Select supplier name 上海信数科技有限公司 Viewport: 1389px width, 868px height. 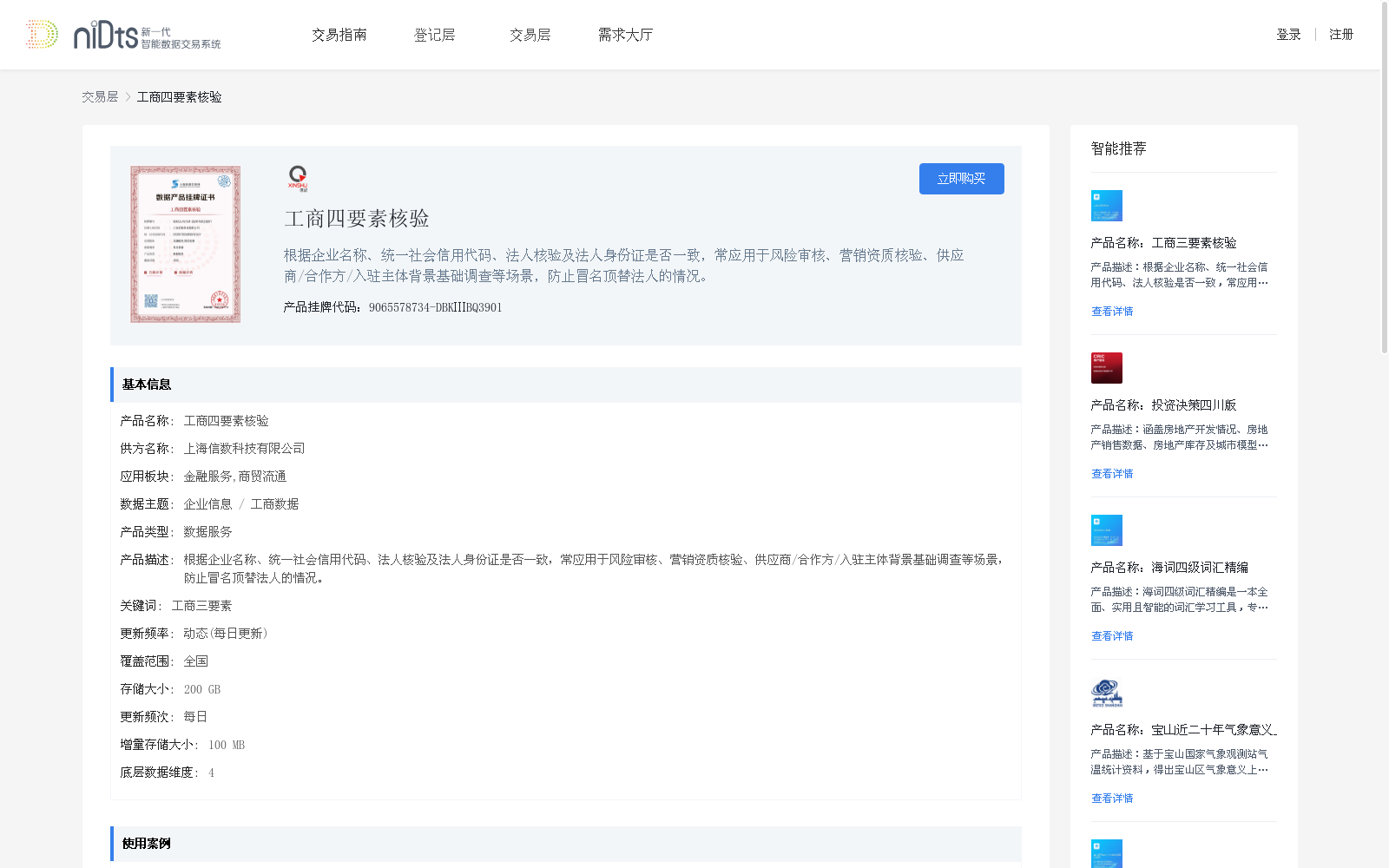[x=244, y=449]
